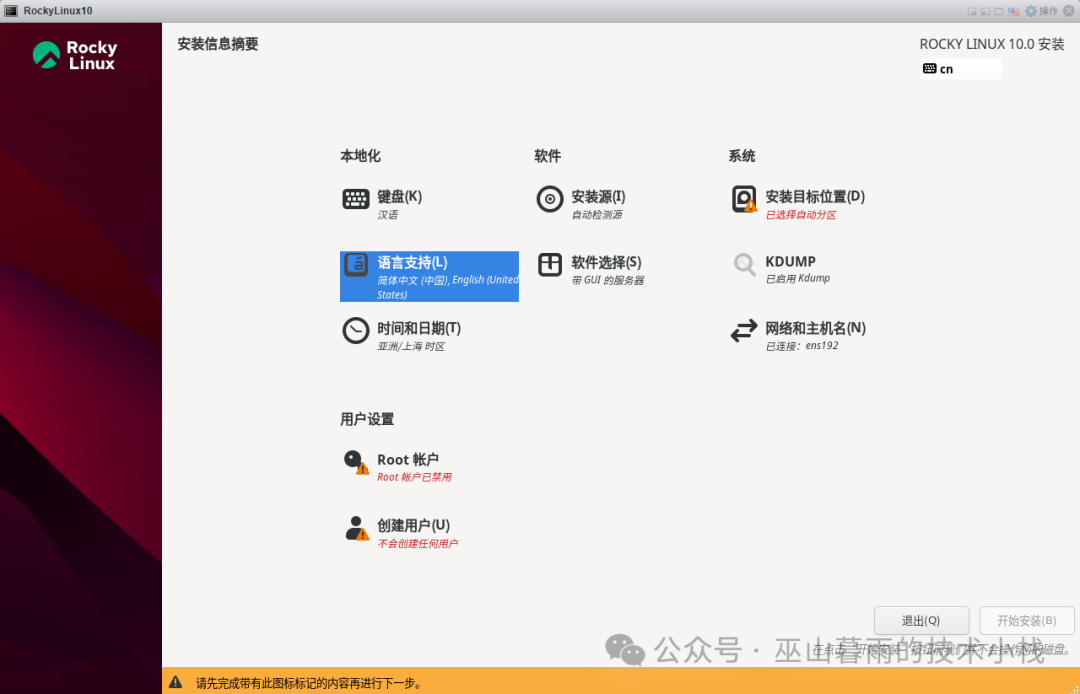Click the 创建用户 person icon

(x=356, y=528)
